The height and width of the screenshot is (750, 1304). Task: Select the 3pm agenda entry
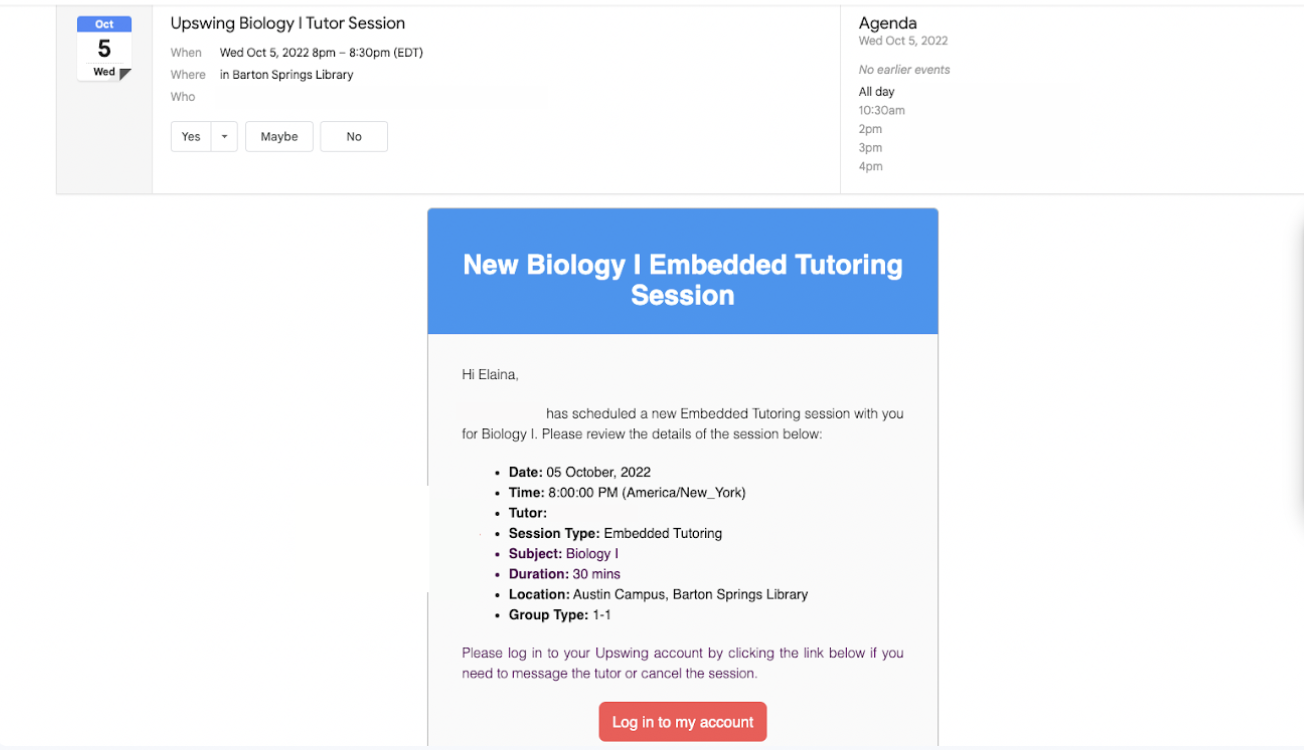coord(870,148)
